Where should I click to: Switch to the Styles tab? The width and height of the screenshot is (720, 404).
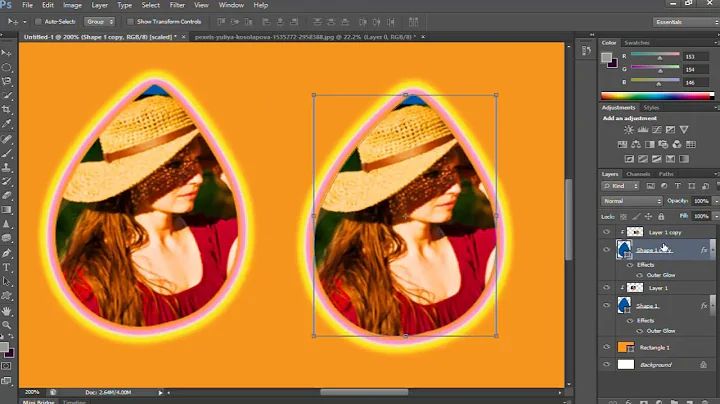pos(651,108)
